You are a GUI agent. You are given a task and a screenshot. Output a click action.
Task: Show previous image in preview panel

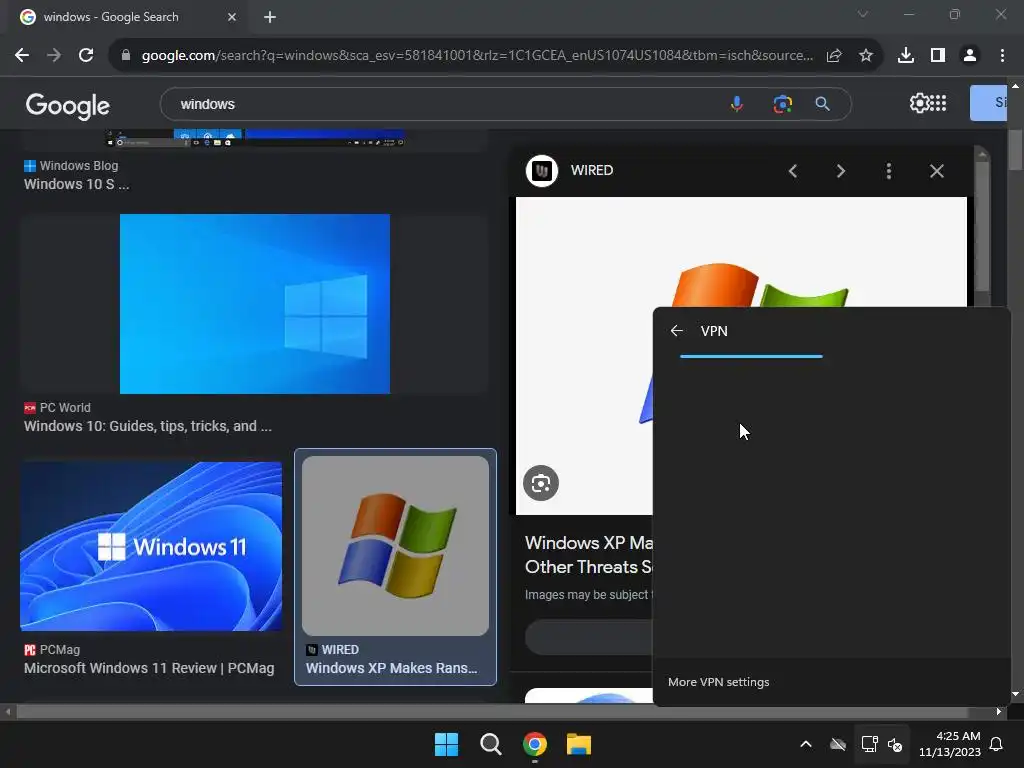[793, 171]
